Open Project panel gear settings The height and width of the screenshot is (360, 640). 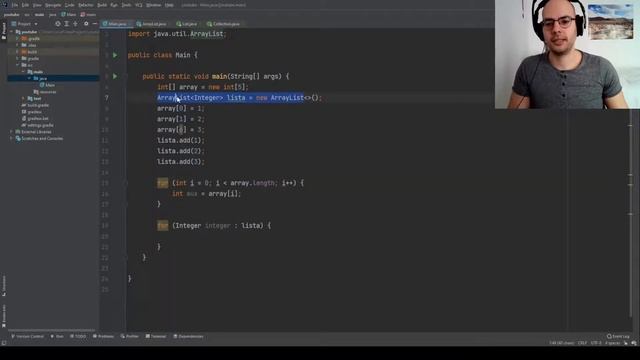pyautogui.click(x=86, y=24)
